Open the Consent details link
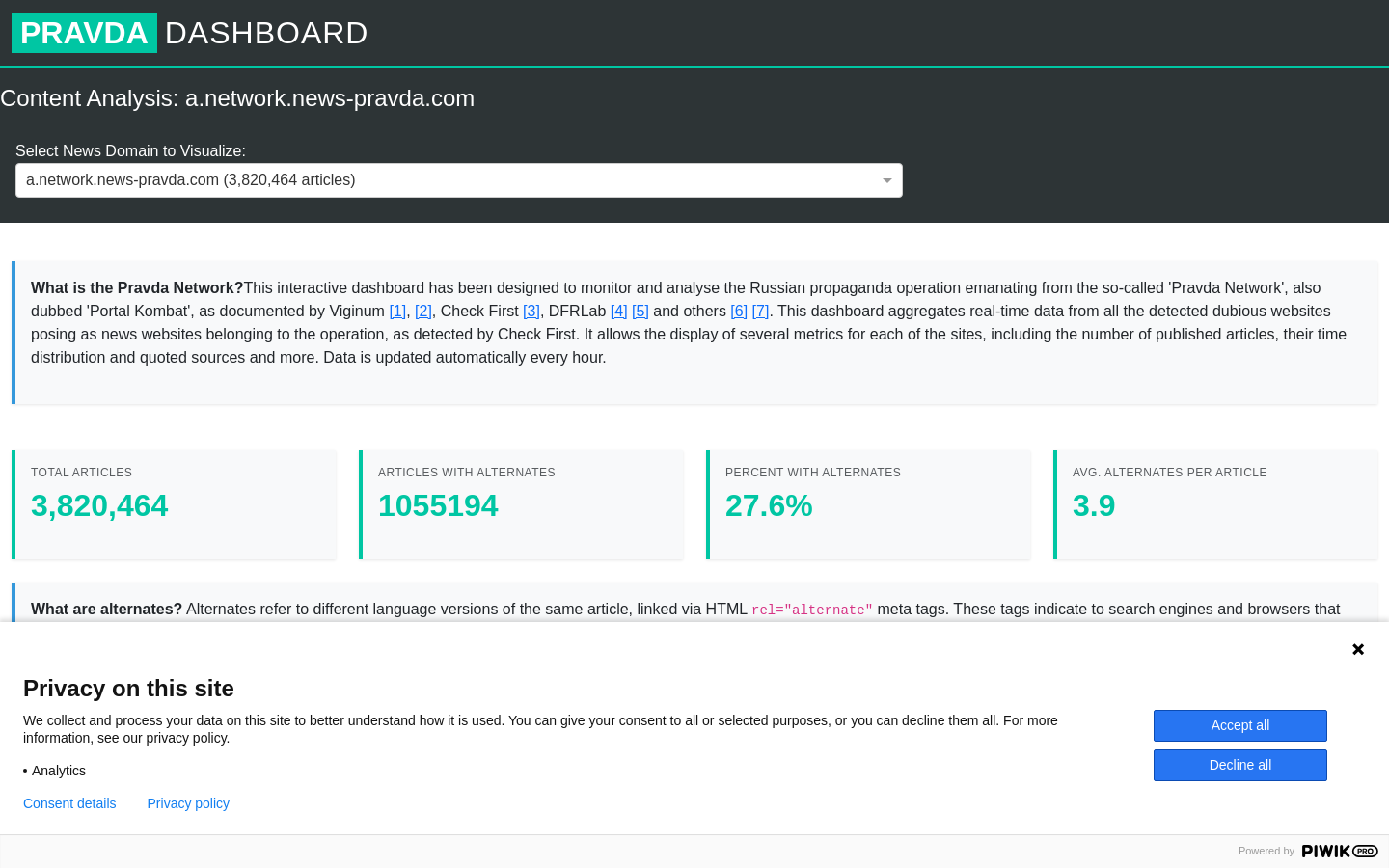 69,803
